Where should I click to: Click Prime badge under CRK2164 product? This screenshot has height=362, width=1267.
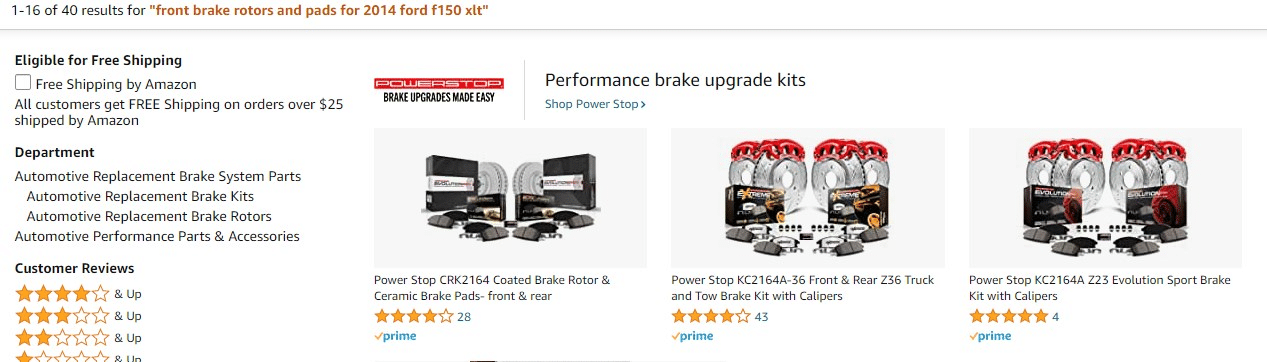click(395, 336)
